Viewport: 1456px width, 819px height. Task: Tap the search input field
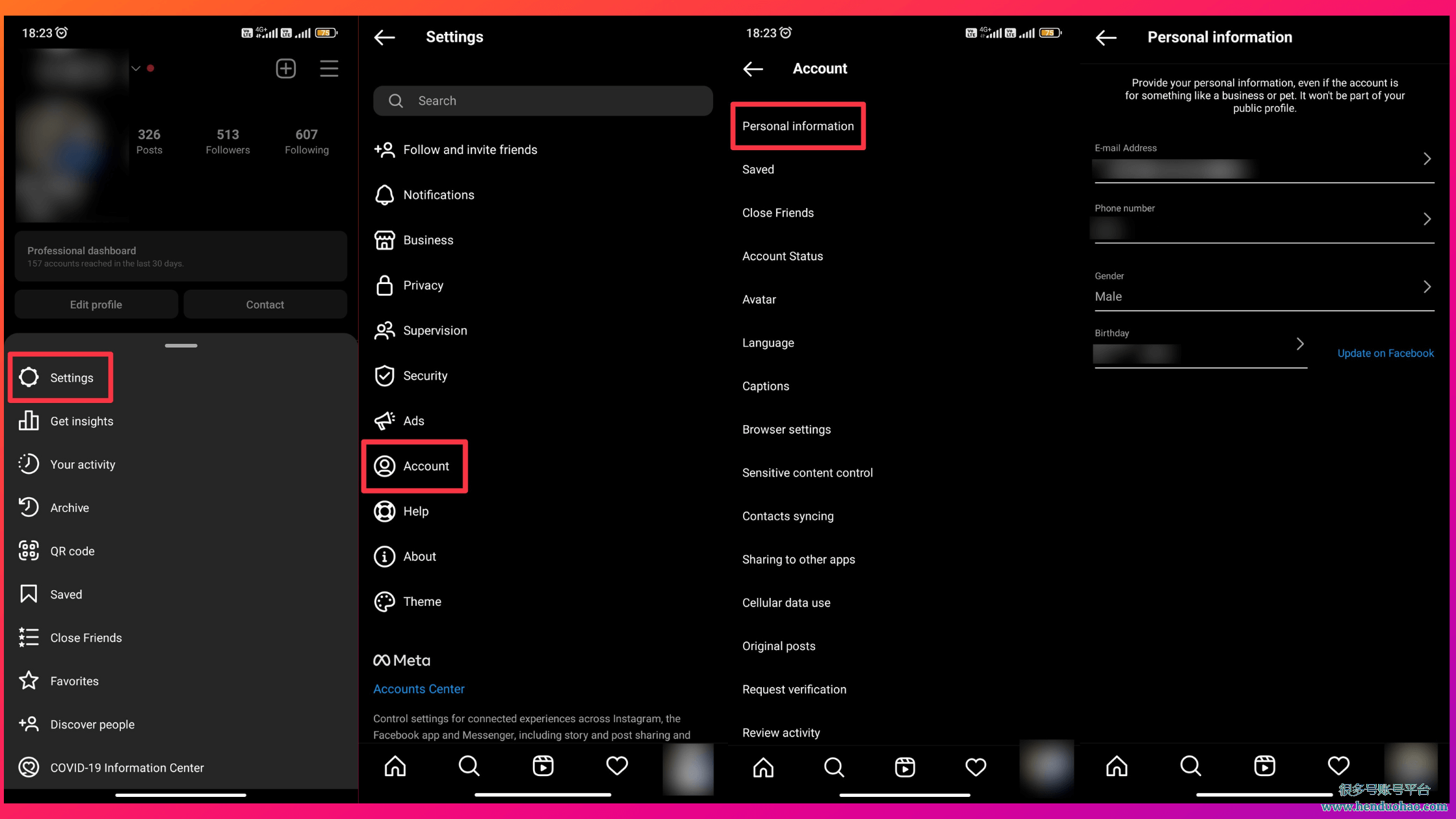[x=543, y=100]
